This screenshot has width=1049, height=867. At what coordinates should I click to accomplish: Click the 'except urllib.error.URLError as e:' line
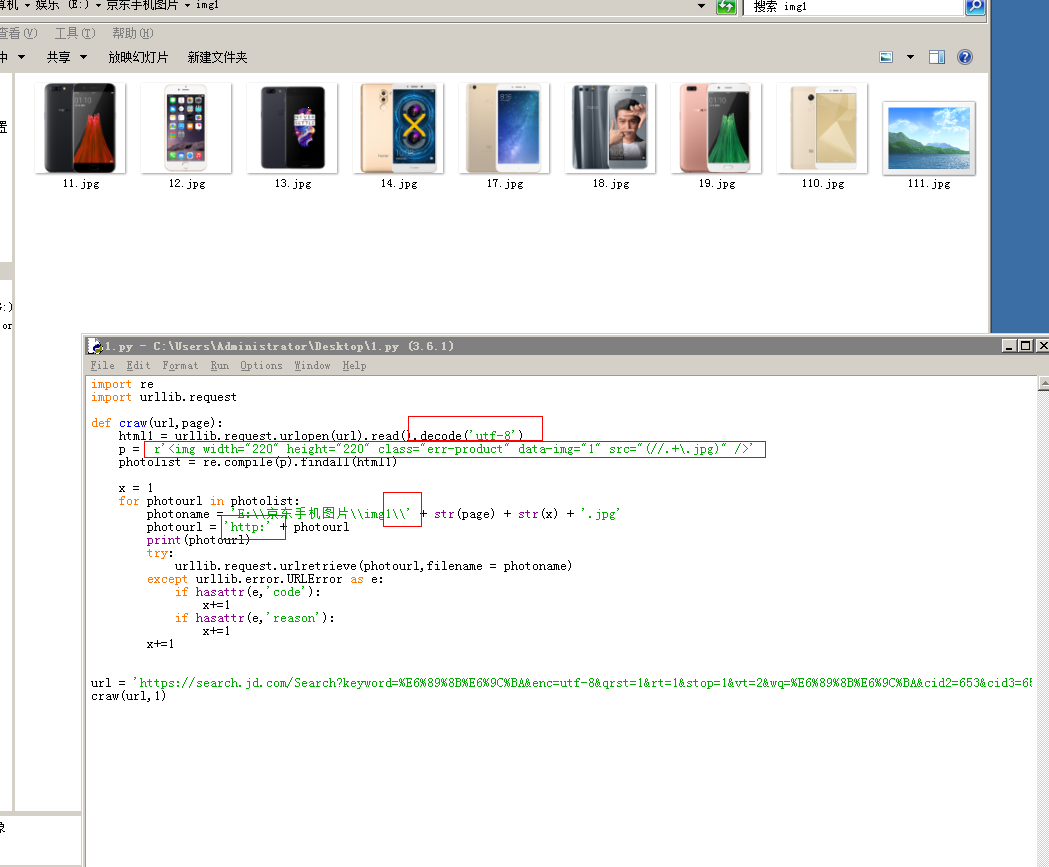pyautogui.click(x=266, y=579)
